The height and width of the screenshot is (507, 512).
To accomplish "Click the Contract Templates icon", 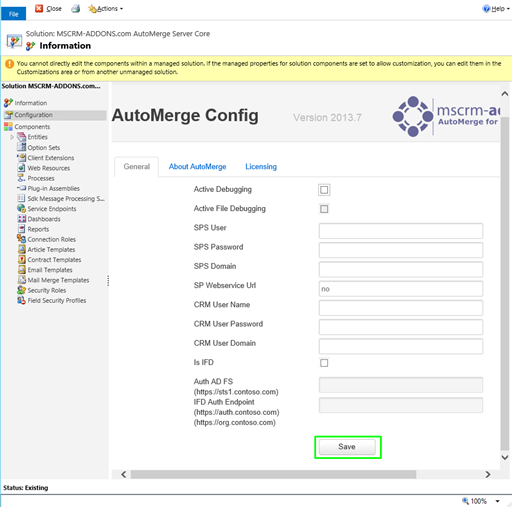I will 21,260.
